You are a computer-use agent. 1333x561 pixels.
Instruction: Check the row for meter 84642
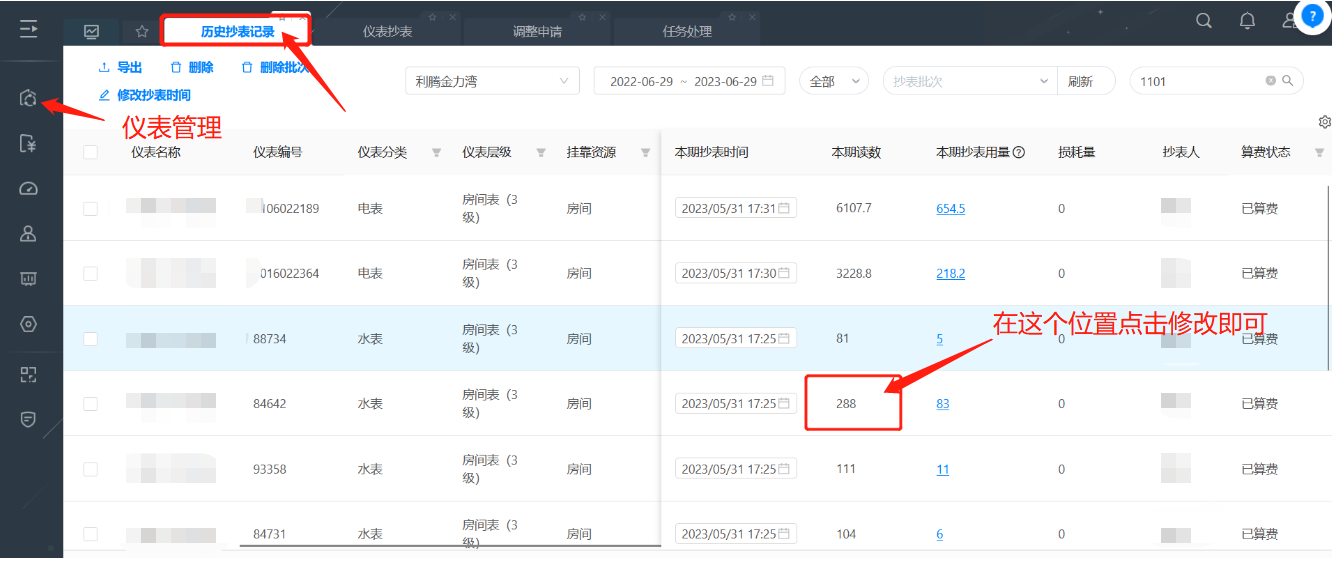tap(91, 404)
